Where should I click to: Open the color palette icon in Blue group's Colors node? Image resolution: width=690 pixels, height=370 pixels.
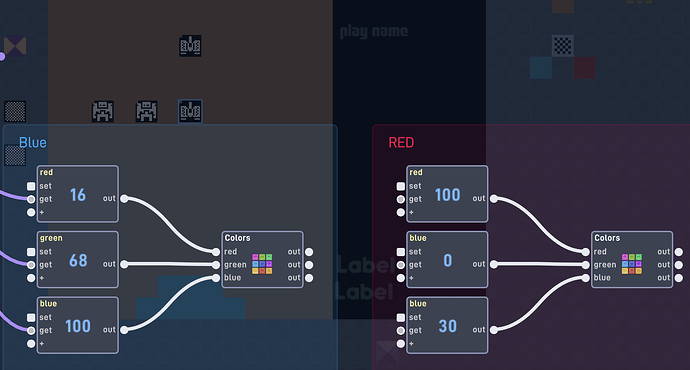click(262, 264)
